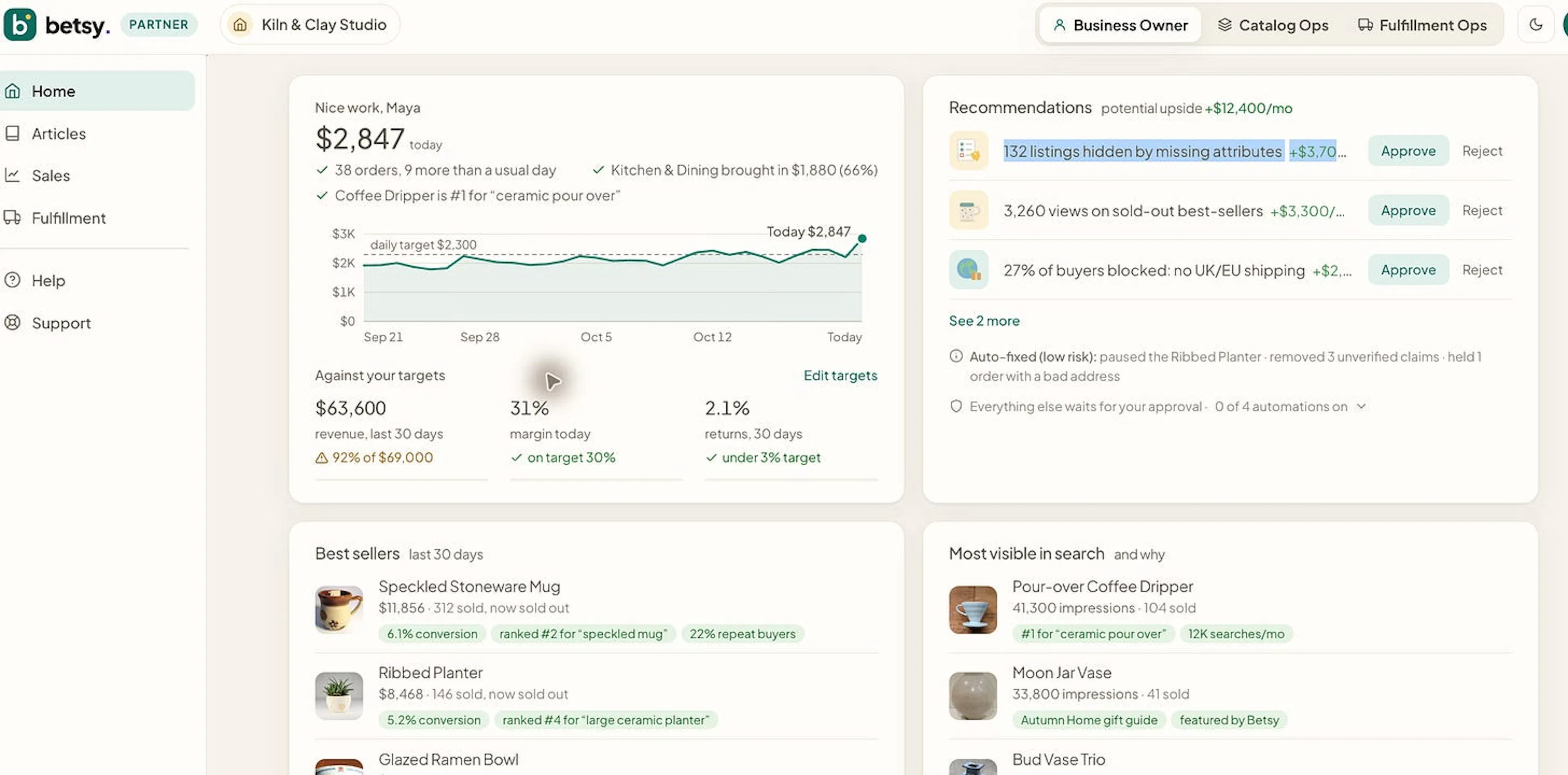
Task: Click the Help question mark icon
Action: pyautogui.click(x=12, y=280)
